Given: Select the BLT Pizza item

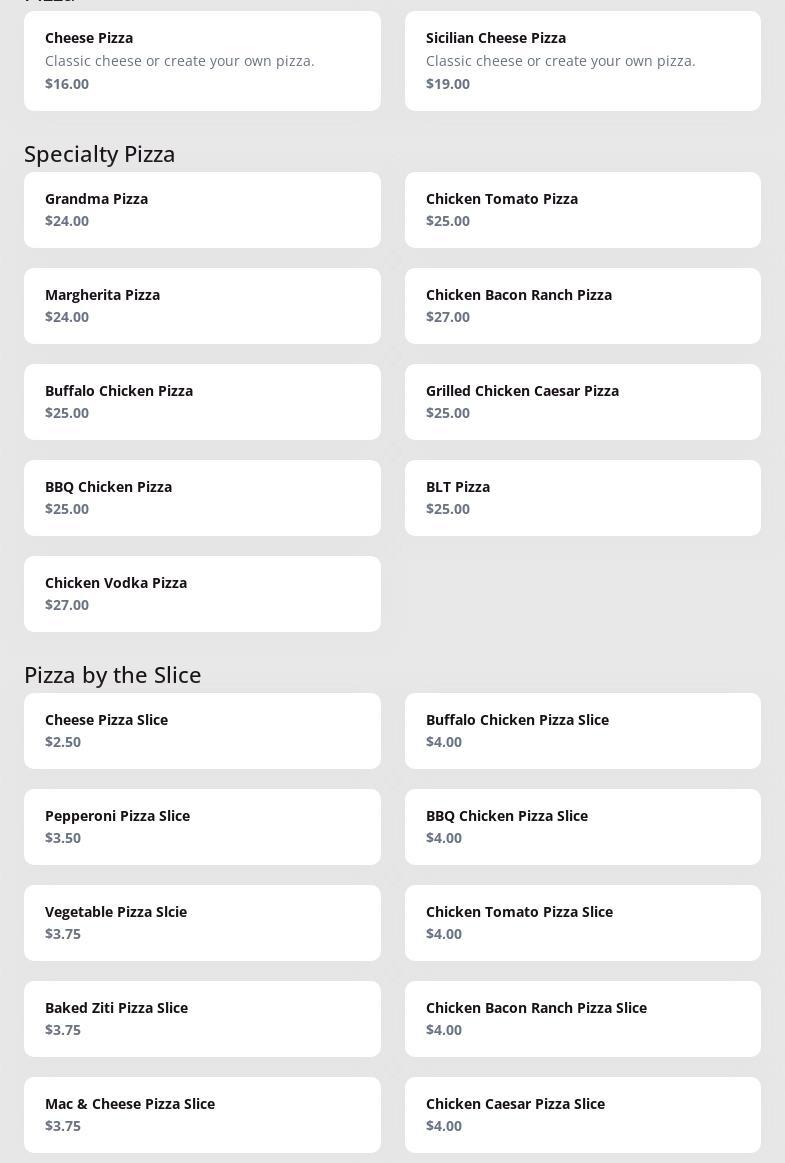Looking at the screenshot, I should [x=582, y=498].
